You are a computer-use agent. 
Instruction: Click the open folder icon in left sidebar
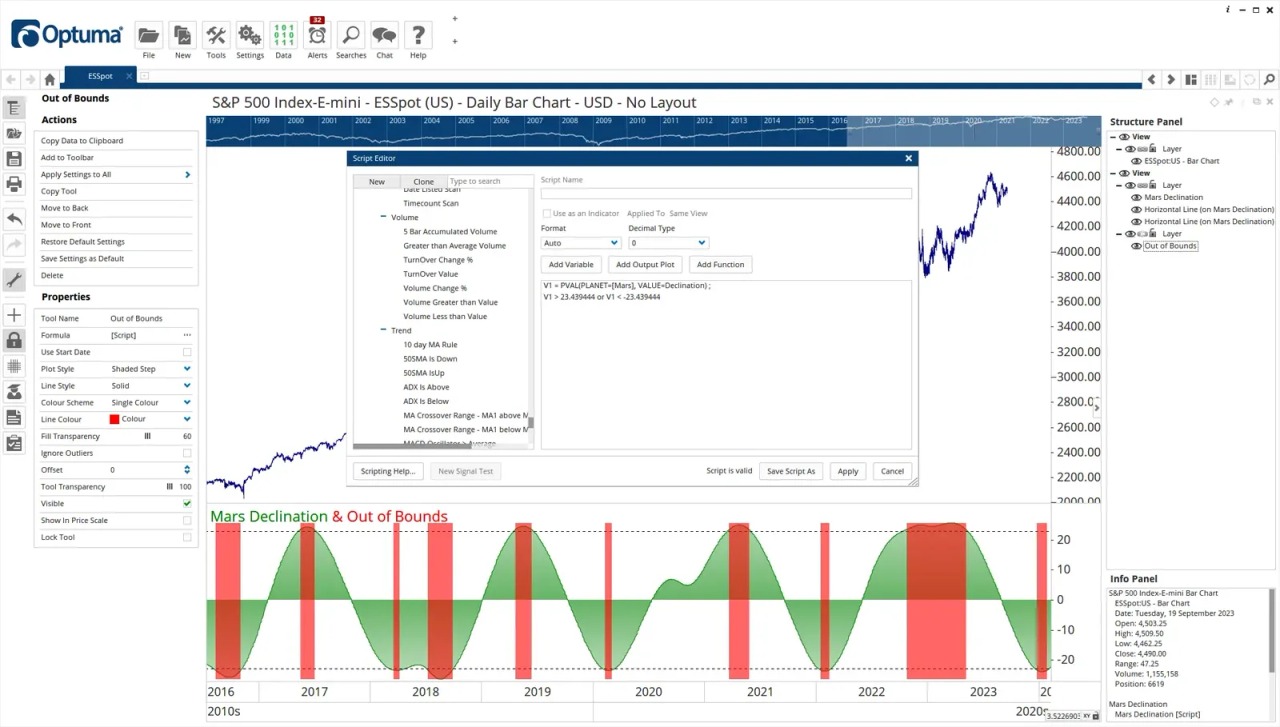14,133
